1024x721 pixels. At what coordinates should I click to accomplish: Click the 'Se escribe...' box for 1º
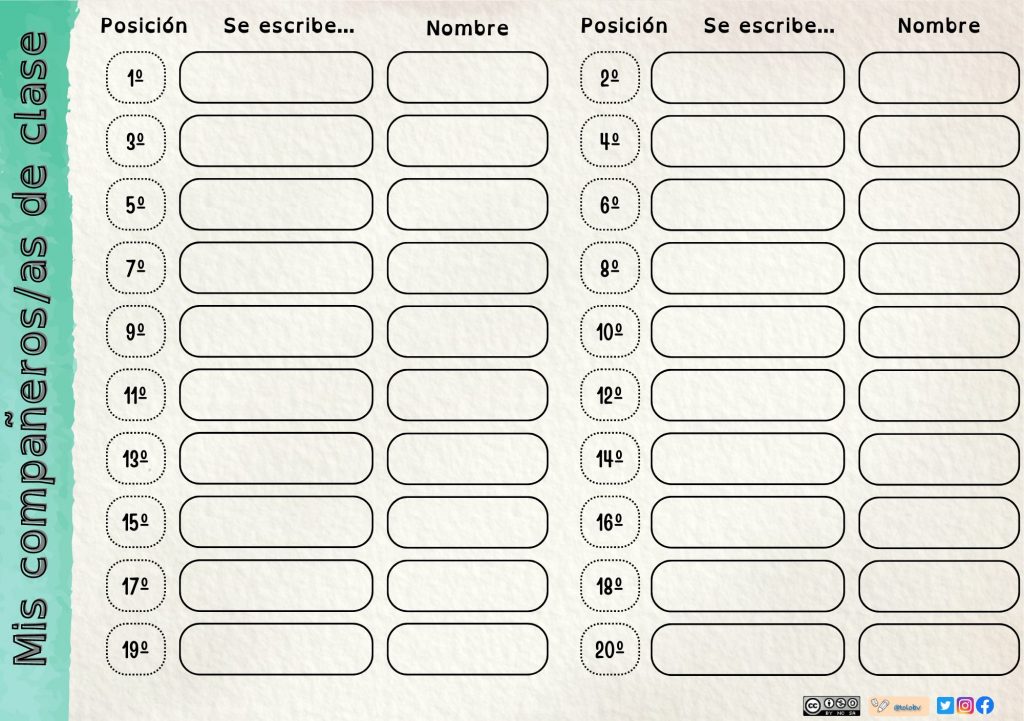point(276,78)
